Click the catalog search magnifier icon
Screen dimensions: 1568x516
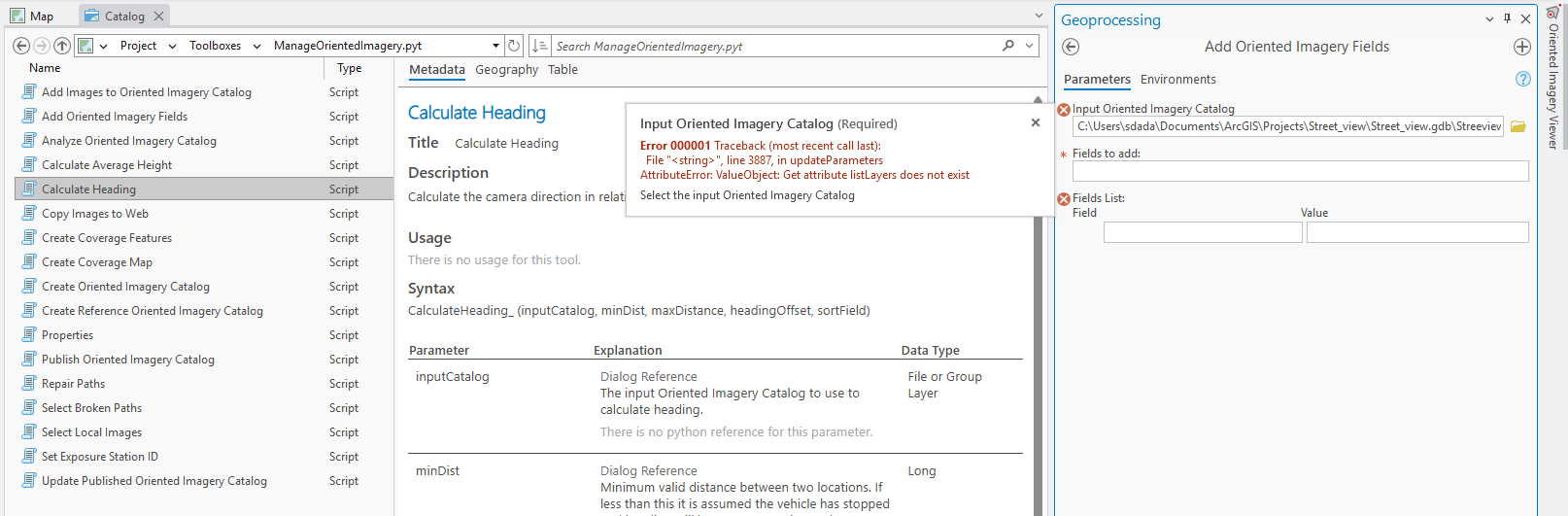pos(1008,46)
